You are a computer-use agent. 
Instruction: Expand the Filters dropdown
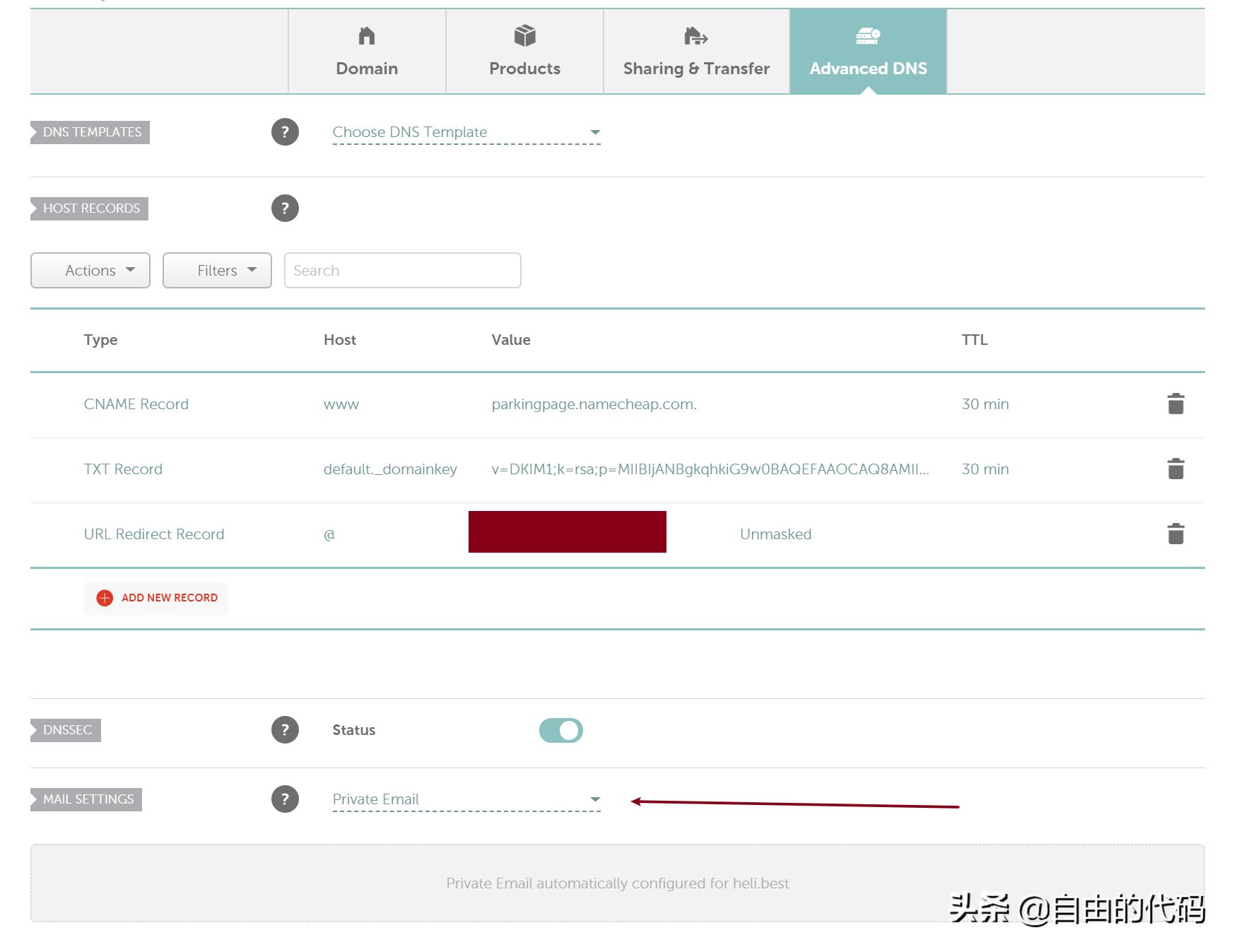pos(217,271)
